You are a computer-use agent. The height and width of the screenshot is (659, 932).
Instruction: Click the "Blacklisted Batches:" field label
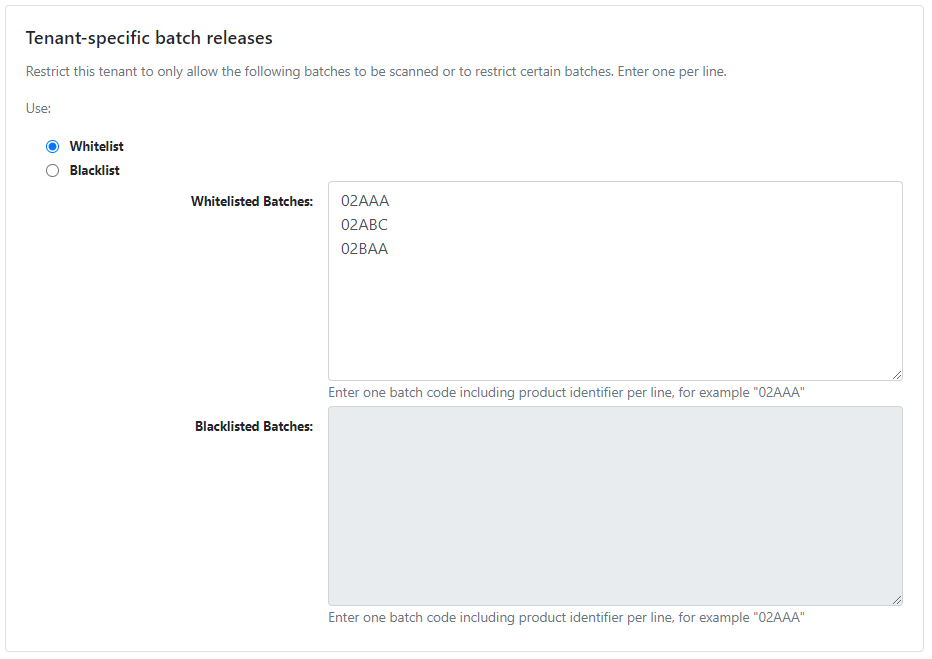tap(254, 427)
